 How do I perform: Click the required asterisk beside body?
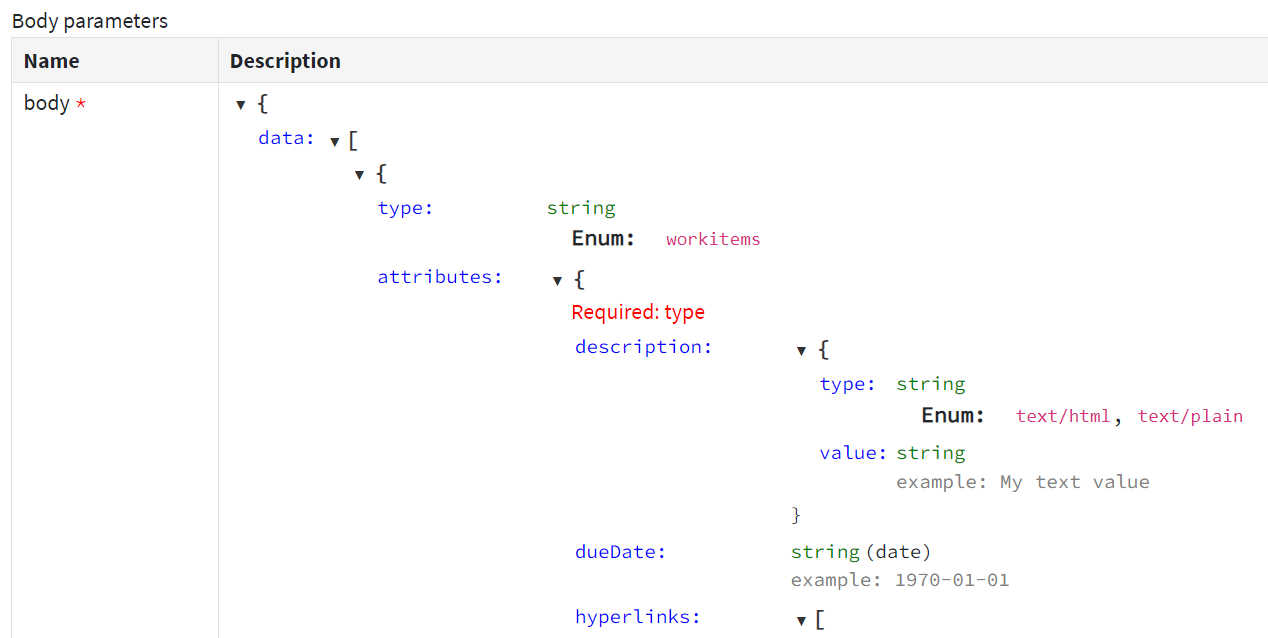82,102
